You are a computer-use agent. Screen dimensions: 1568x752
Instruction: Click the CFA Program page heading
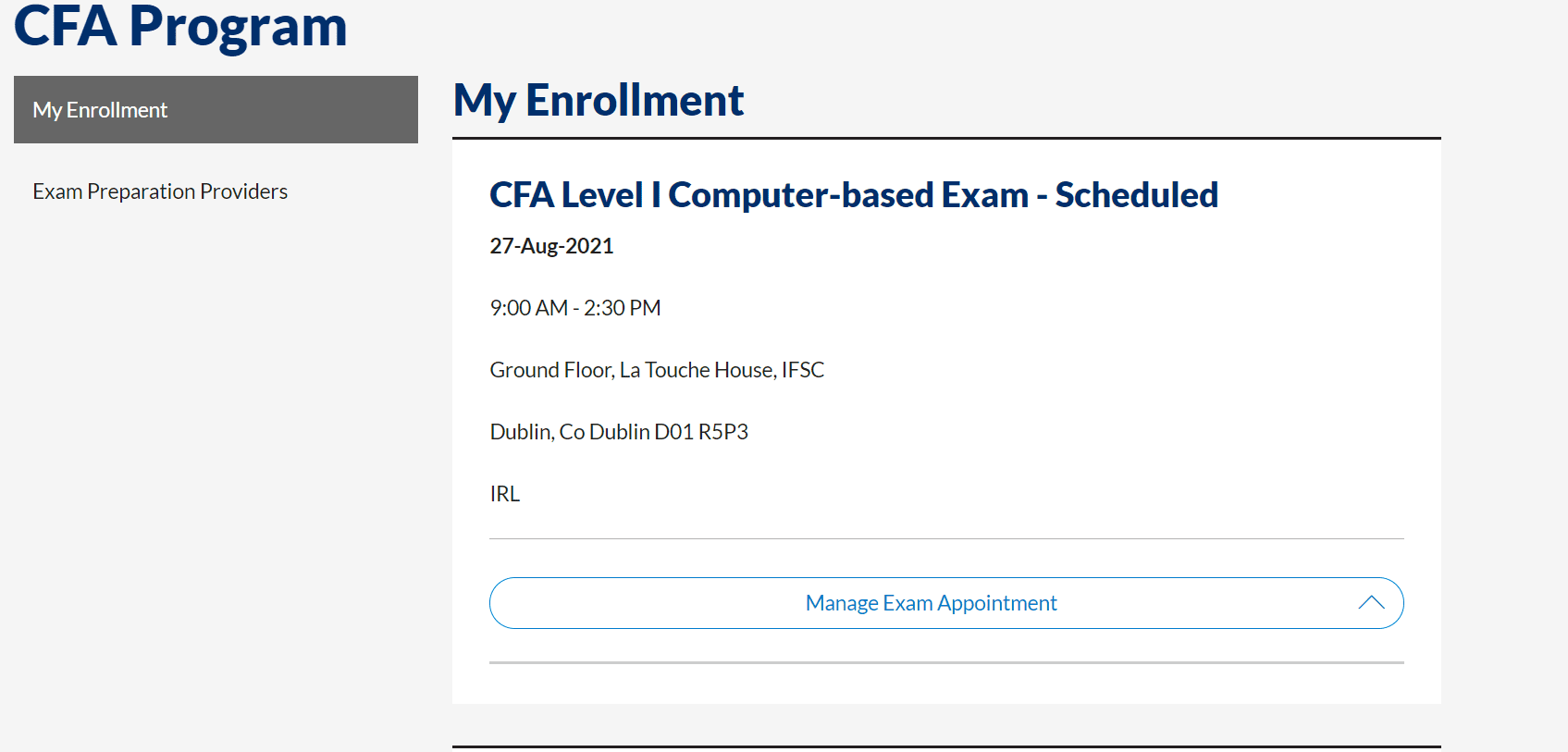[180, 26]
